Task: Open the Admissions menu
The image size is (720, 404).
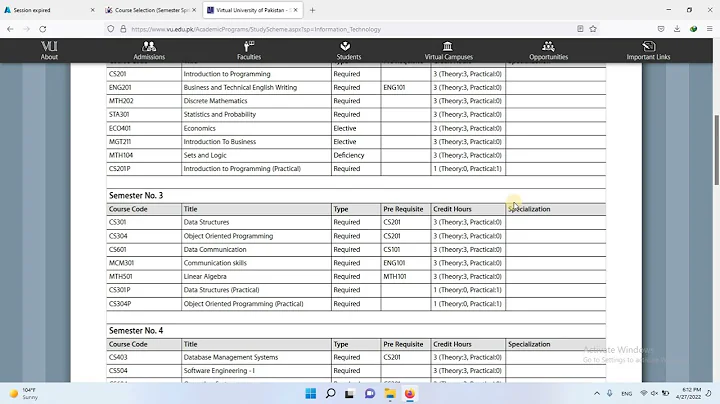Action: click(149, 50)
